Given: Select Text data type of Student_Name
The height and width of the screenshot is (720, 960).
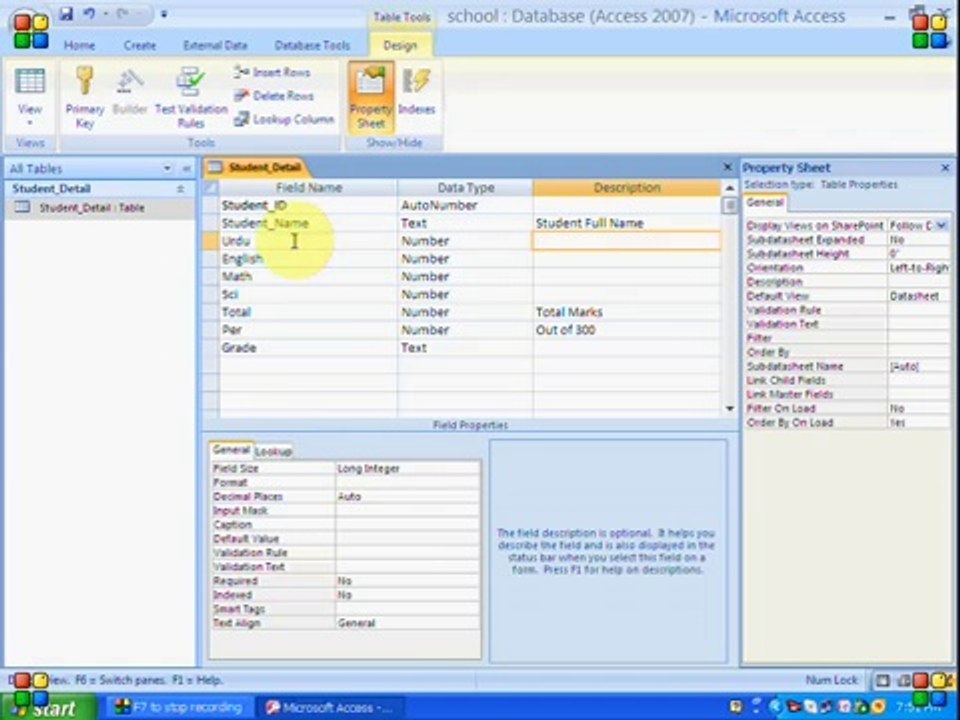Looking at the screenshot, I should point(465,223).
